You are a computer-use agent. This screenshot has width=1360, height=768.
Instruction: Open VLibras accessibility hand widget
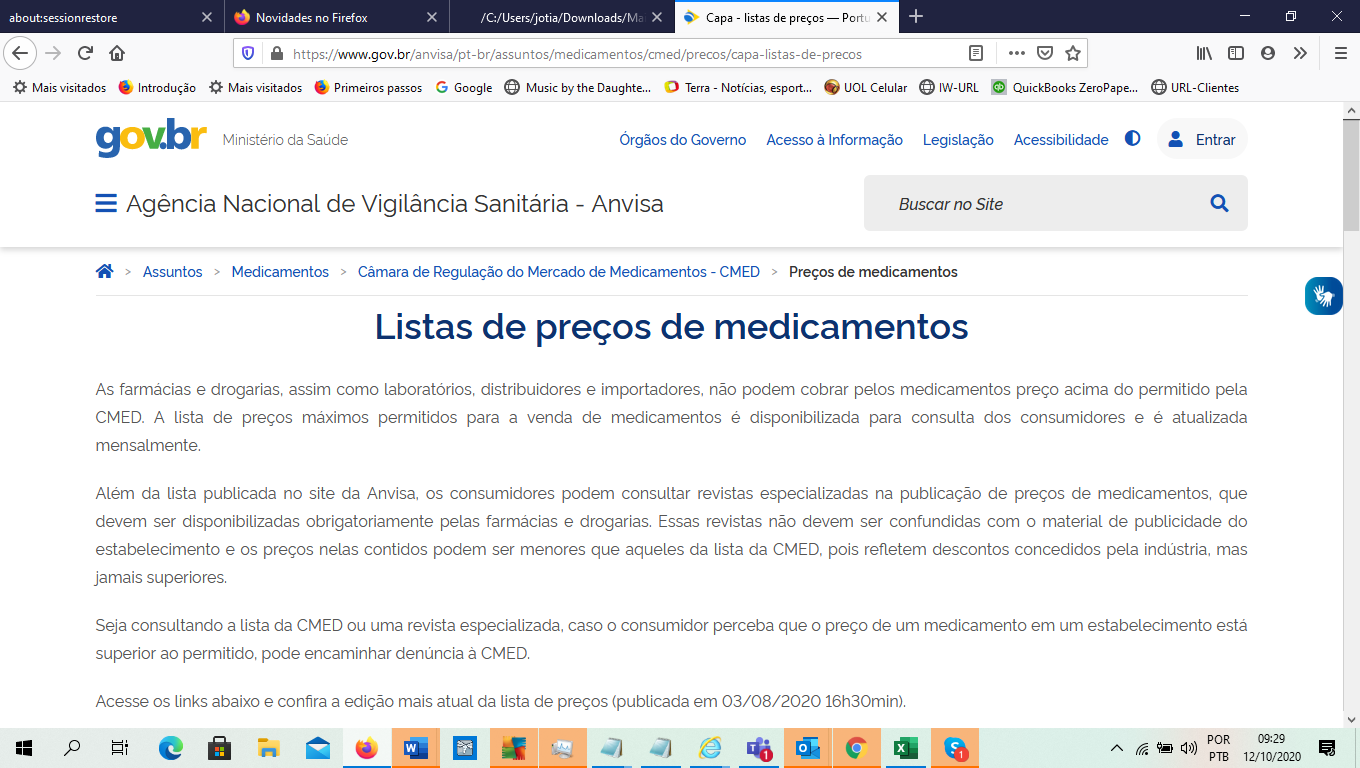point(1323,296)
